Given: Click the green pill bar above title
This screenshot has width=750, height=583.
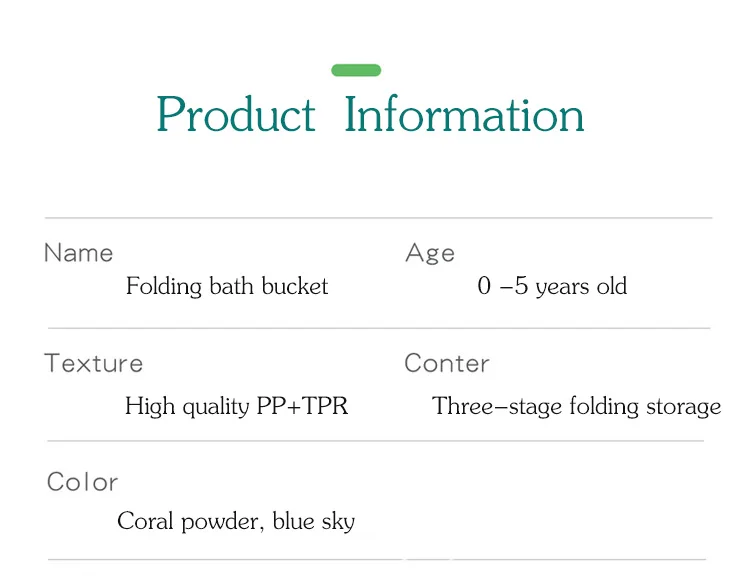Looking at the screenshot, I should point(356,70).
